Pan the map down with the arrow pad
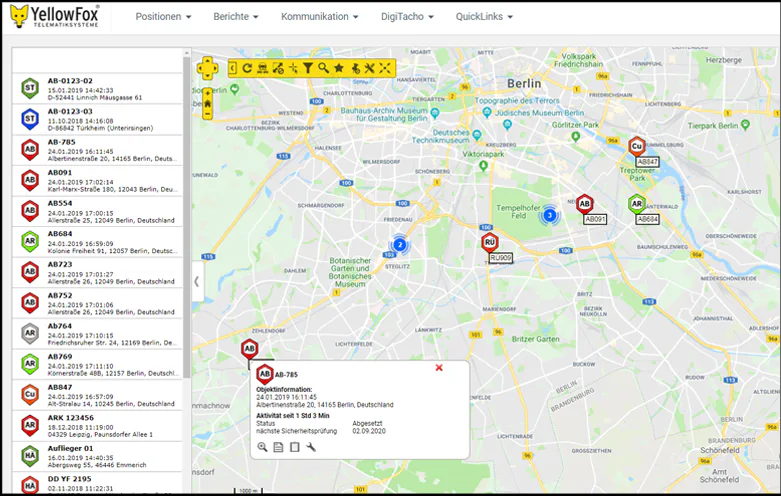The width and height of the screenshot is (781, 496). coord(208,76)
